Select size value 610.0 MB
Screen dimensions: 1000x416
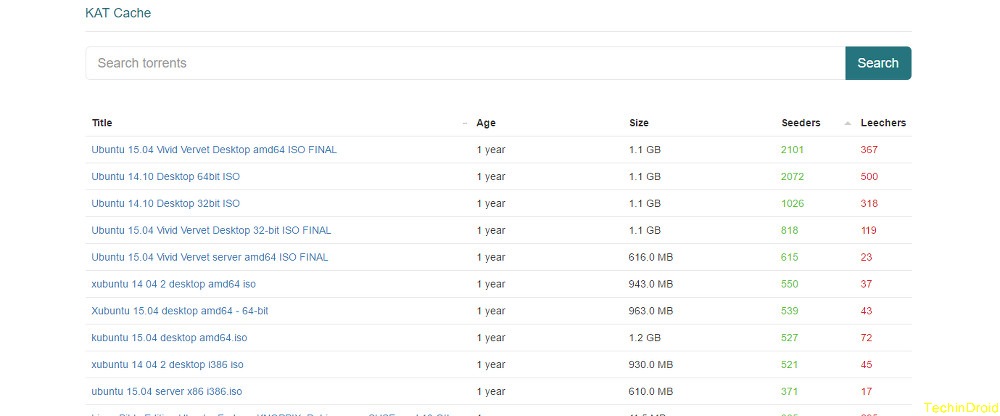click(x=651, y=392)
